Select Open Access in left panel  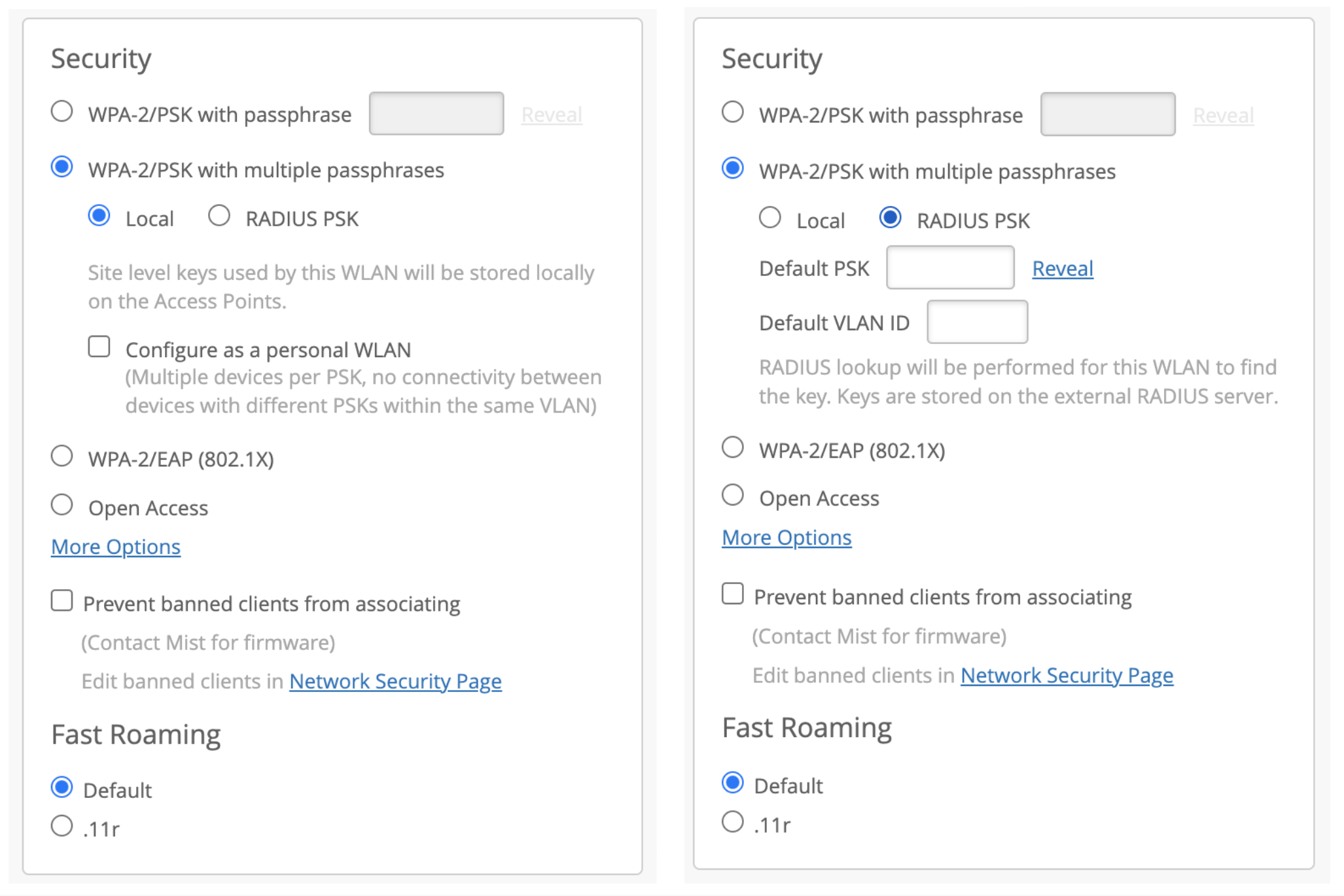tap(62, 505)
